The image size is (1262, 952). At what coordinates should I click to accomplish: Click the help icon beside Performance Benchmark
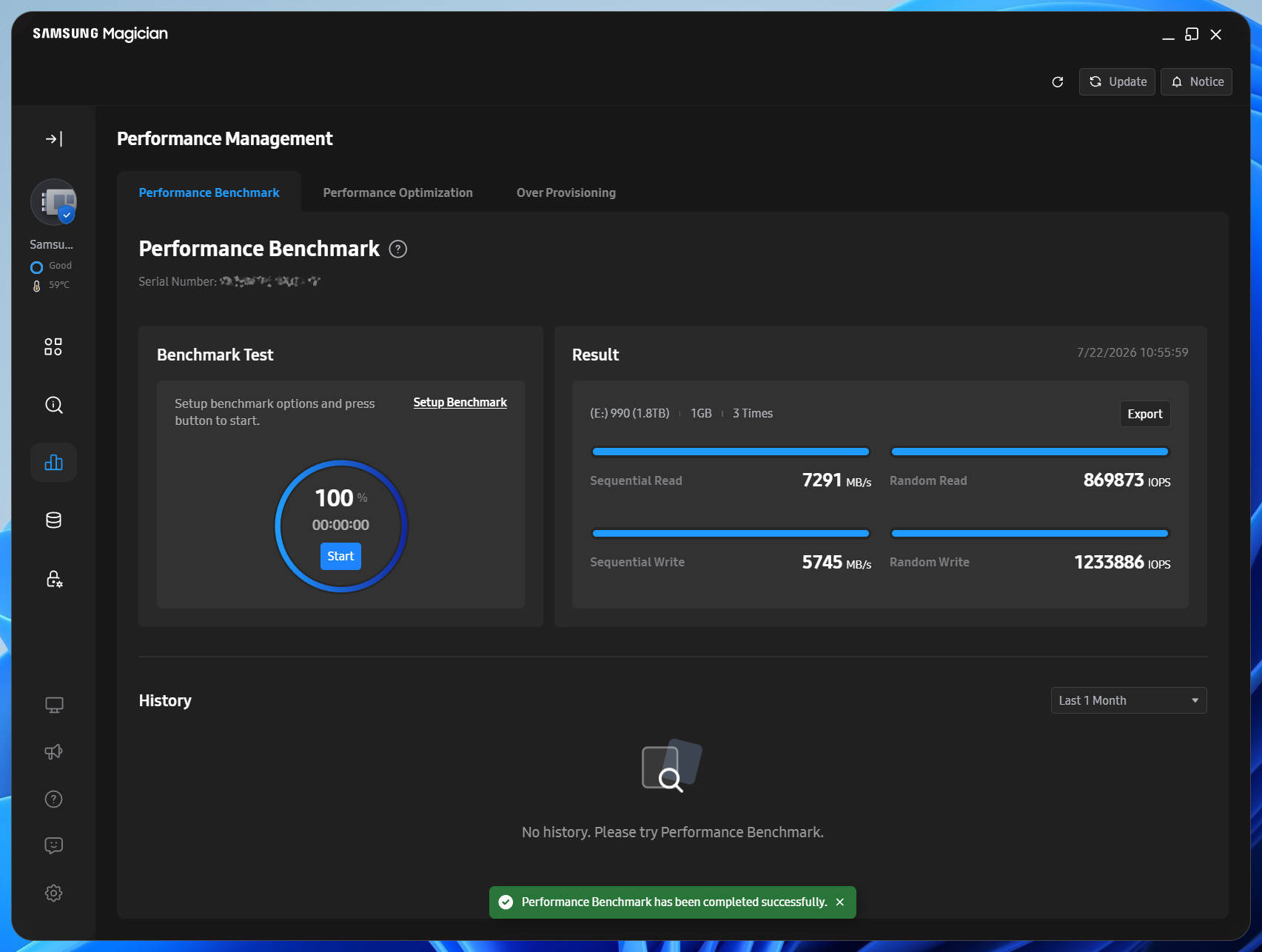point(398,249)
